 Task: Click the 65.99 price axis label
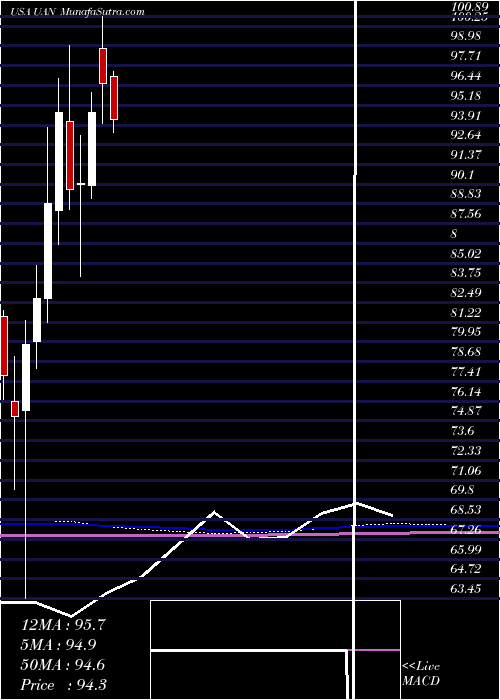click(x=466, y=549)
